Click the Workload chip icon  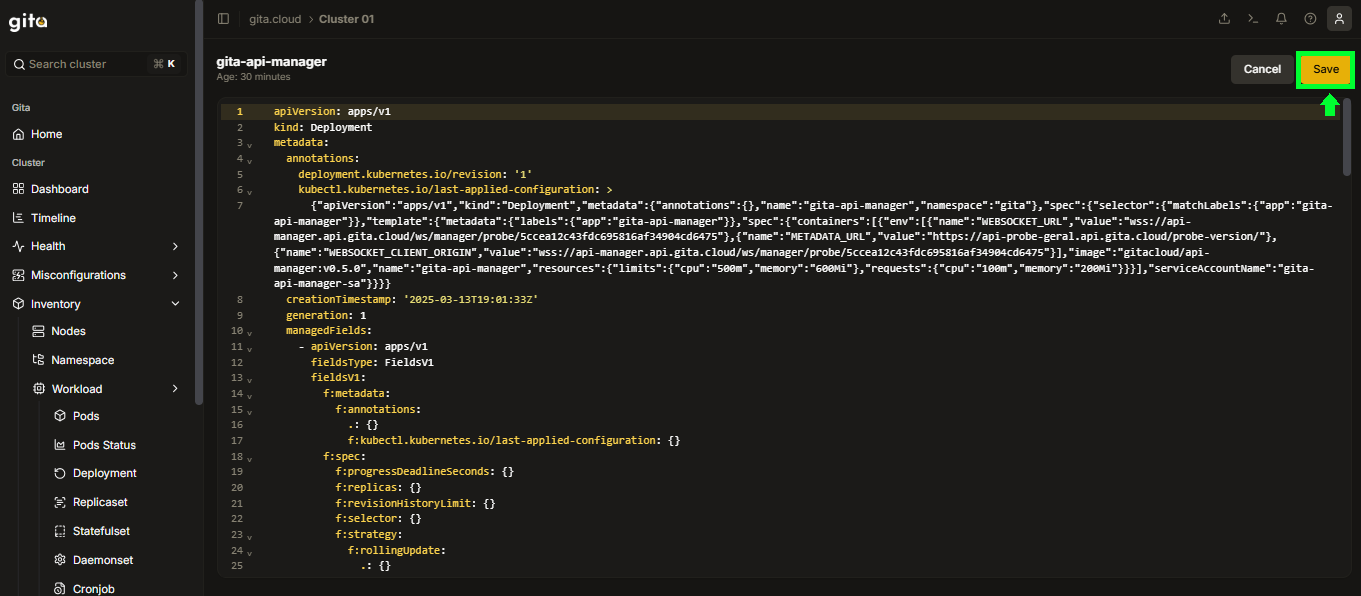click(39, 389)
